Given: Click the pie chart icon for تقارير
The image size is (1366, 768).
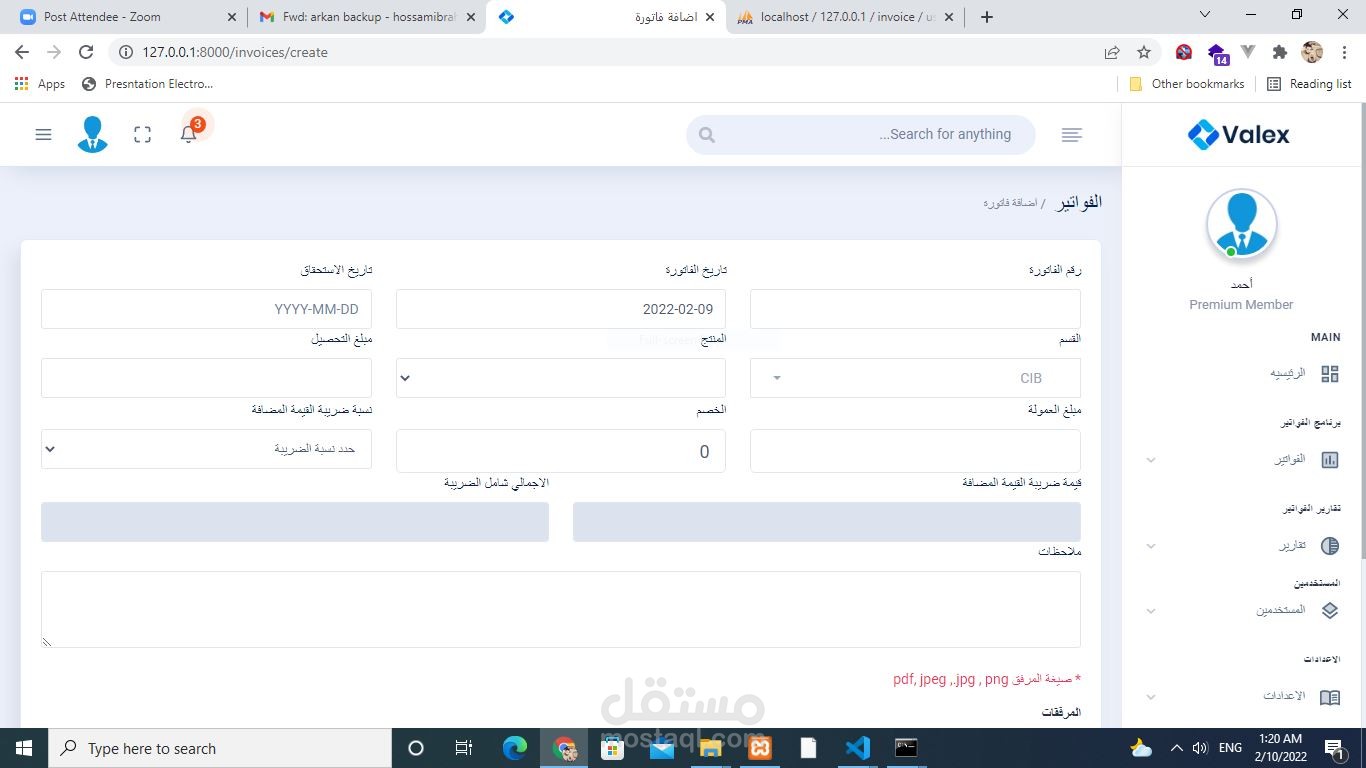Looking at the screenshot, I should (x=1330, y=546).
